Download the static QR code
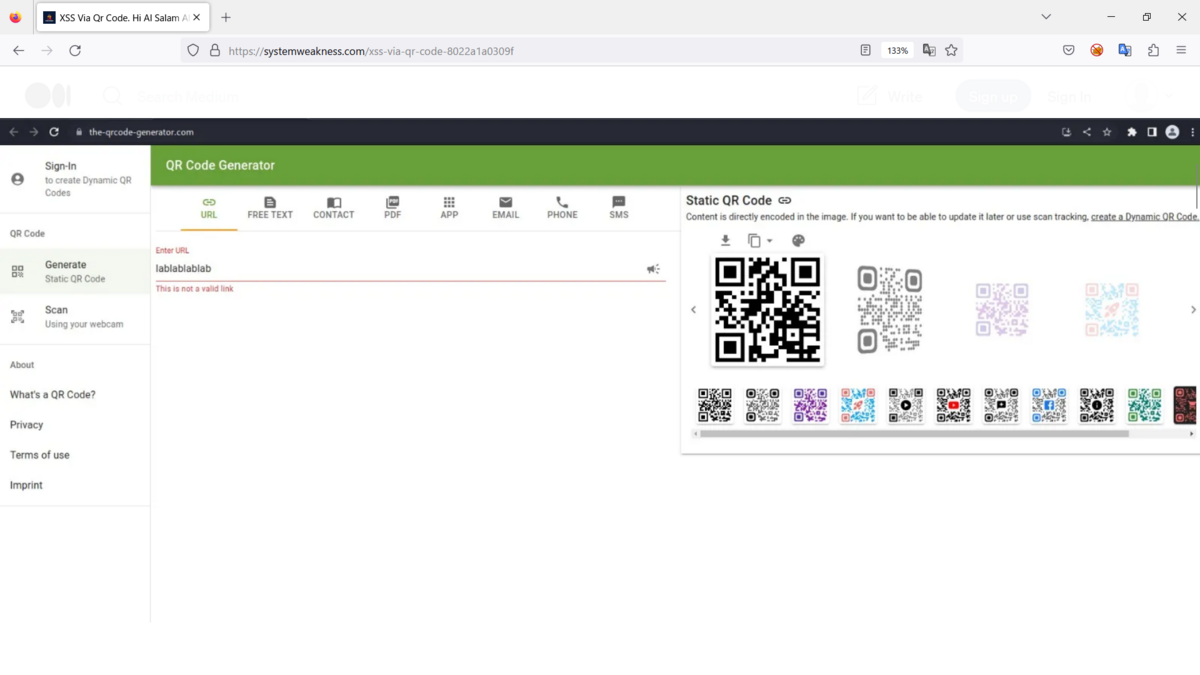This screenshot has height=675, width=1200. coord(726,240)
